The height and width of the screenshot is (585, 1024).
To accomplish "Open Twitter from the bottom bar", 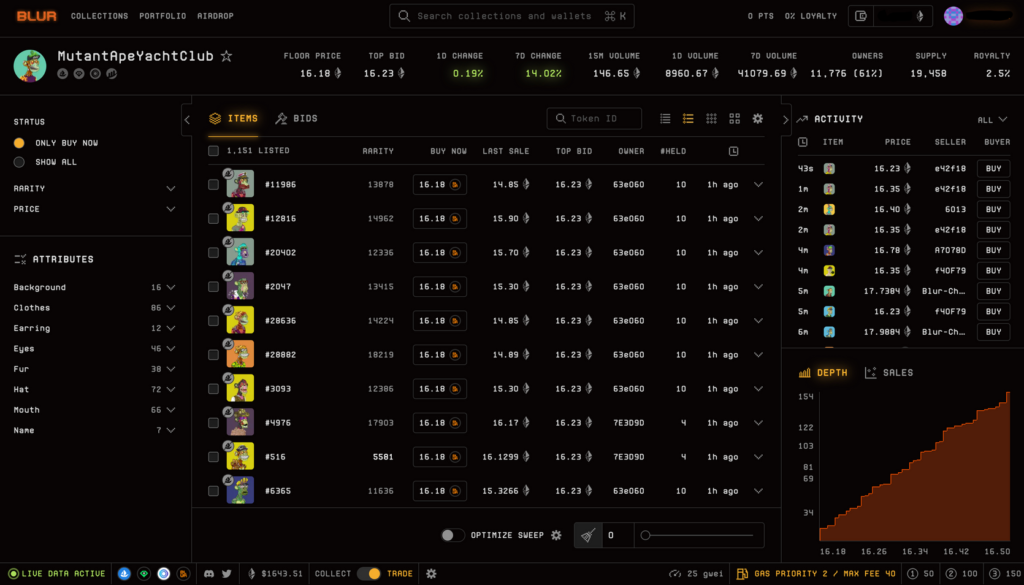I will 227,573.
